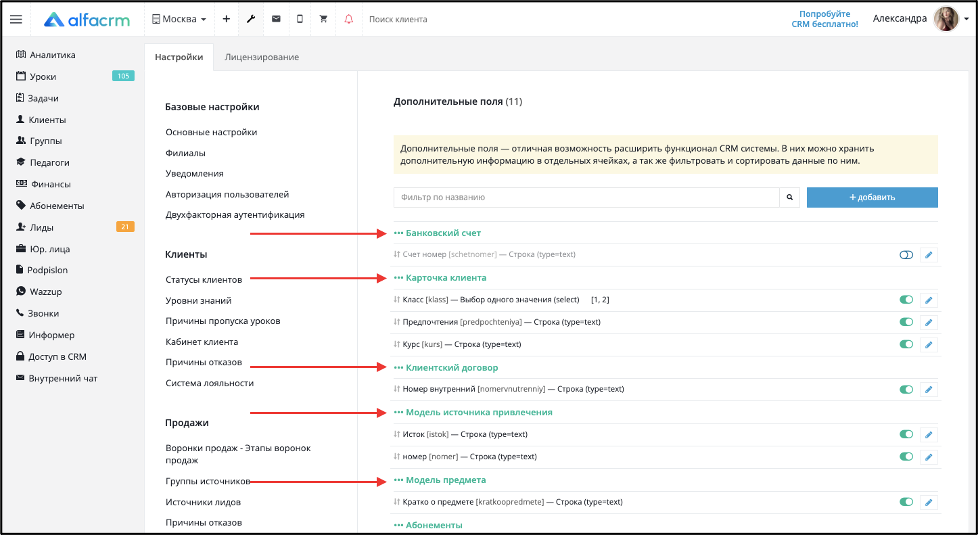Screen dimensions: 979x535
Task: Toggle the Курс field switch
Action: click(x=906, y=345)
